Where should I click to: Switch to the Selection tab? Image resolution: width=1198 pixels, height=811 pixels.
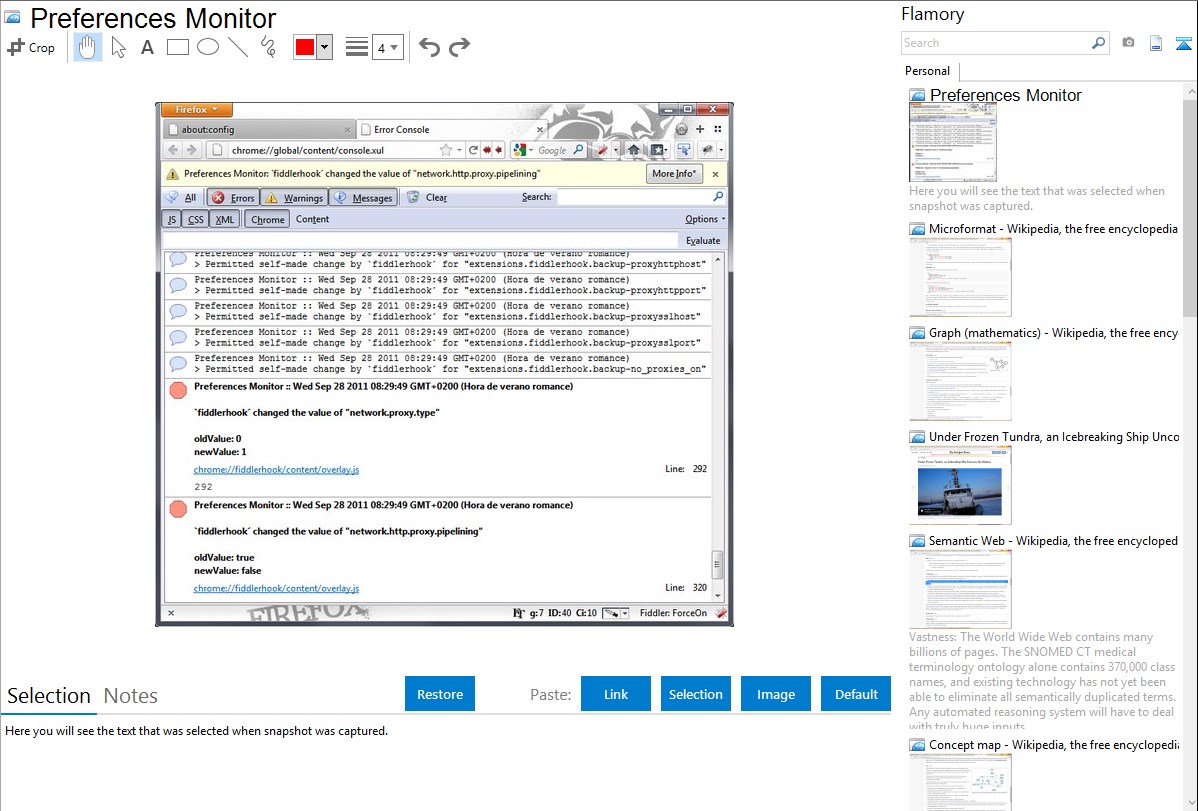[x=49, y=696]
